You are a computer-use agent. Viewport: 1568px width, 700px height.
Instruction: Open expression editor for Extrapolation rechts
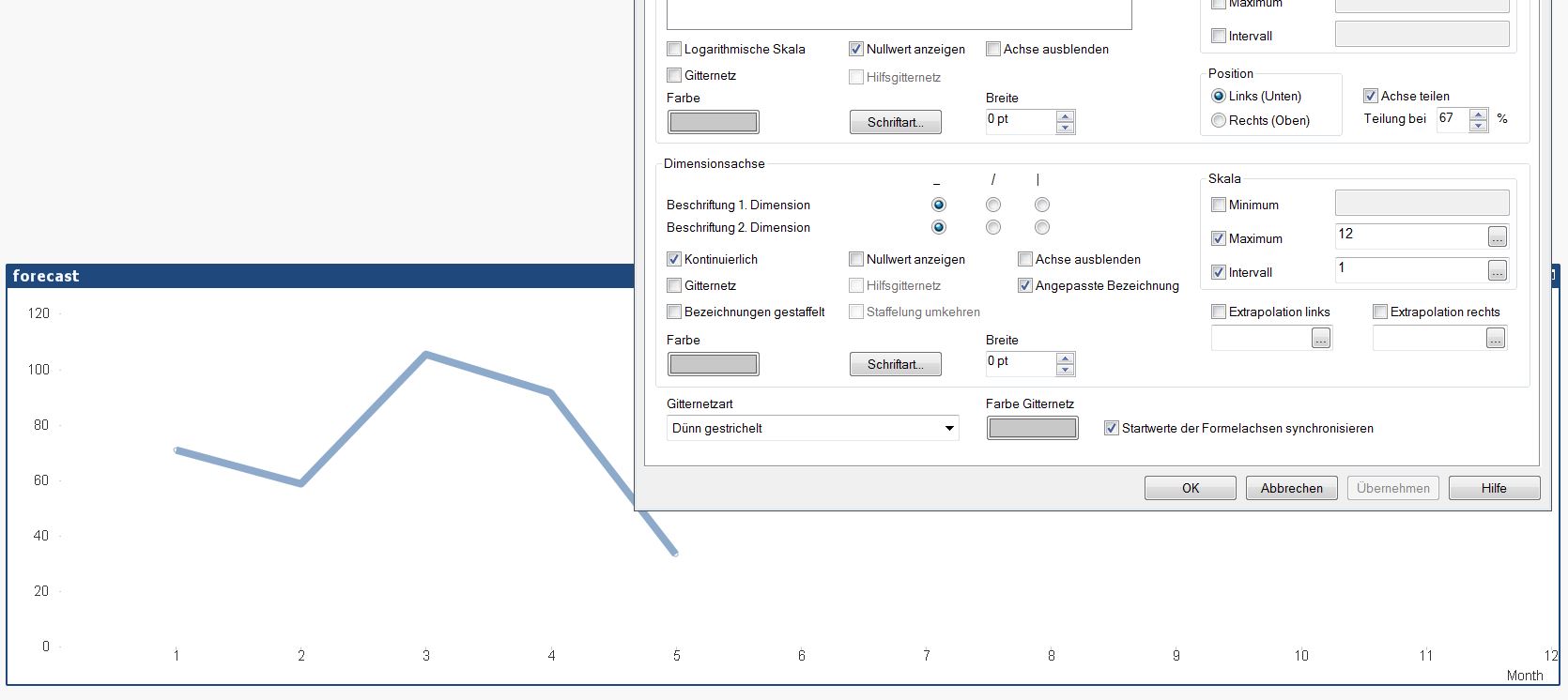tap(1496, 339)
